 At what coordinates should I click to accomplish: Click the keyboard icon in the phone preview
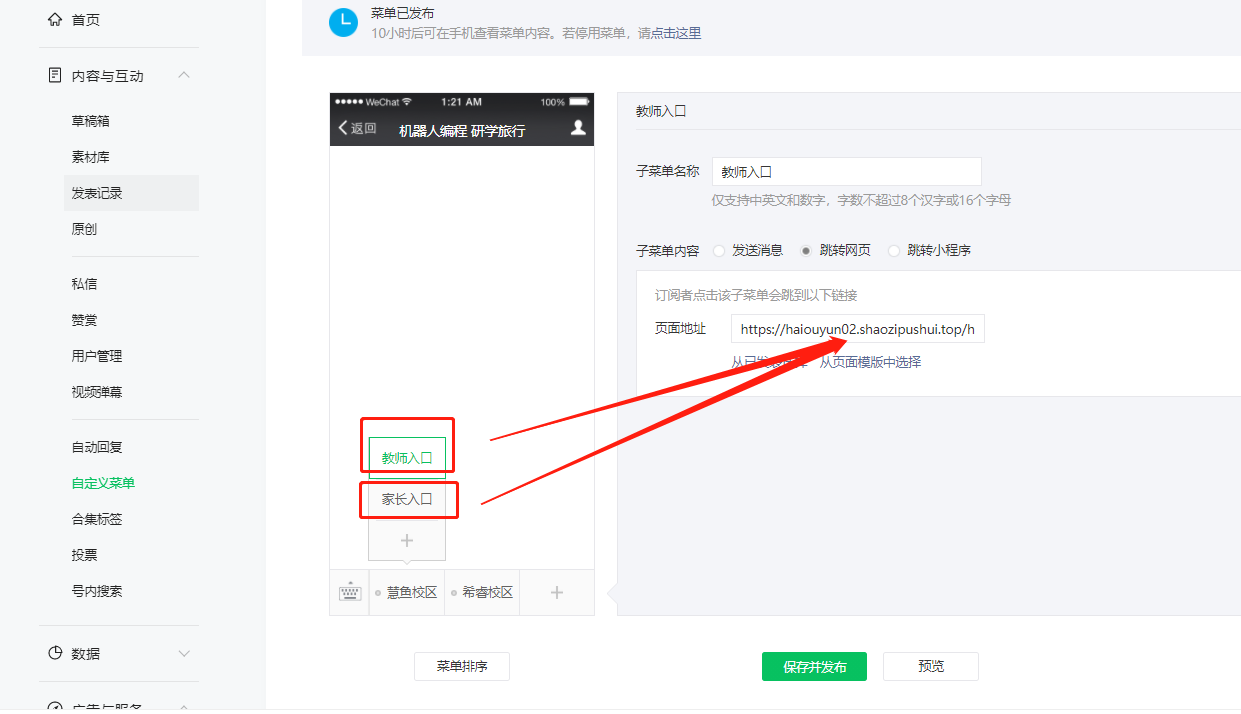pyautogui.click(x=349, y=592)
